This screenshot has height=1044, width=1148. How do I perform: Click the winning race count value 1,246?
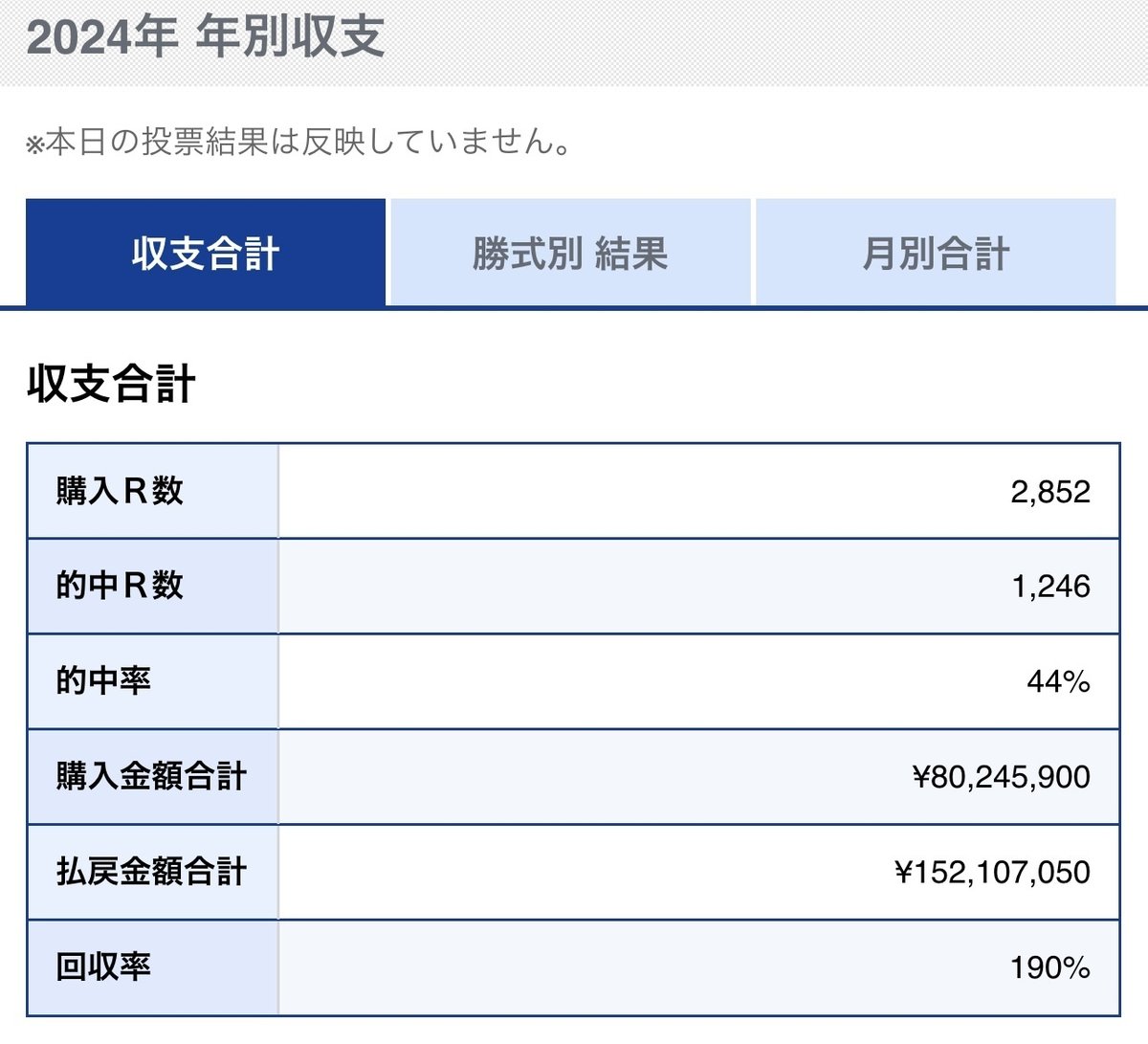coord(1050,585)
